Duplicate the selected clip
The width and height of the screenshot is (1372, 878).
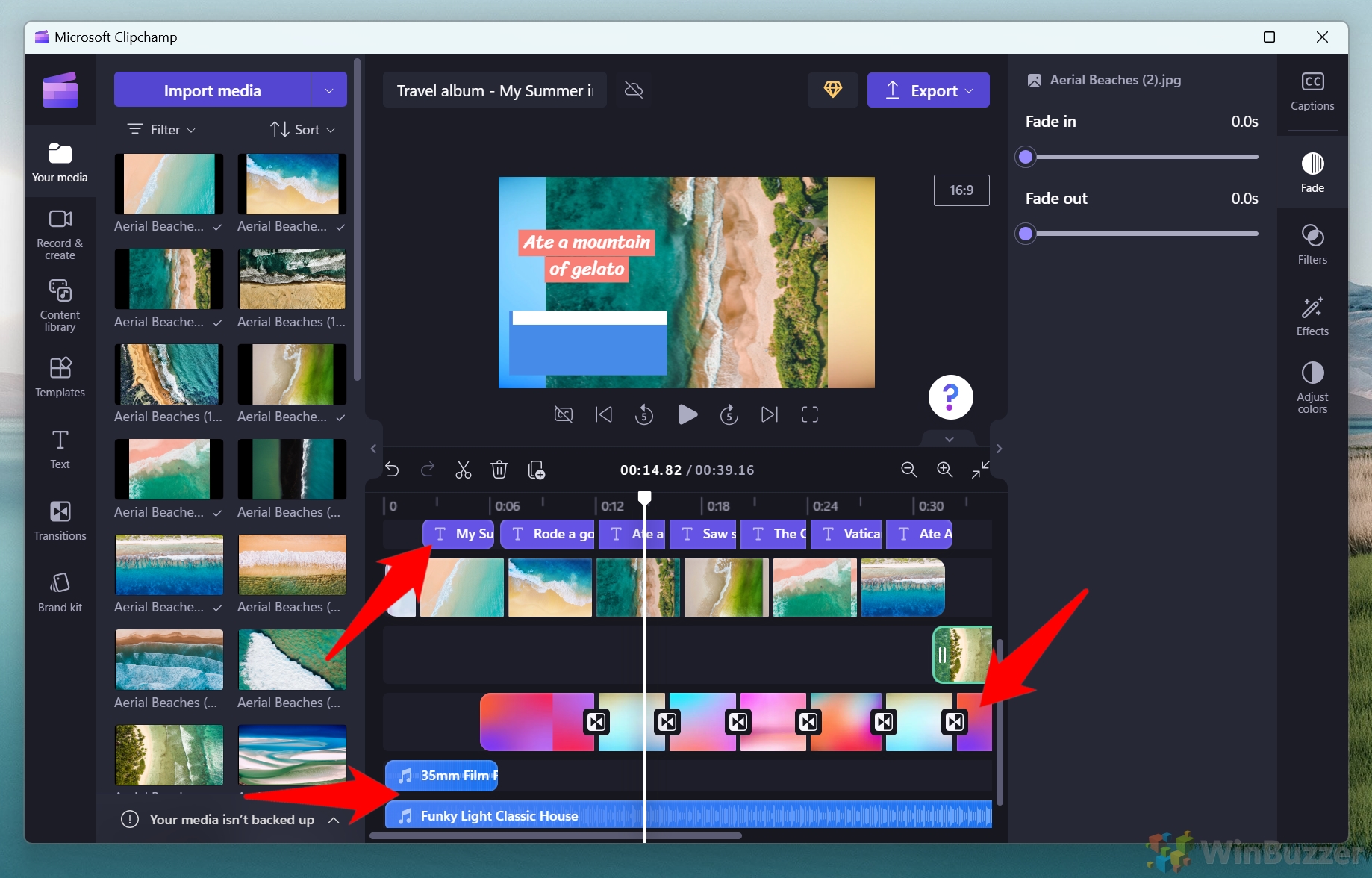click(536, 470)
